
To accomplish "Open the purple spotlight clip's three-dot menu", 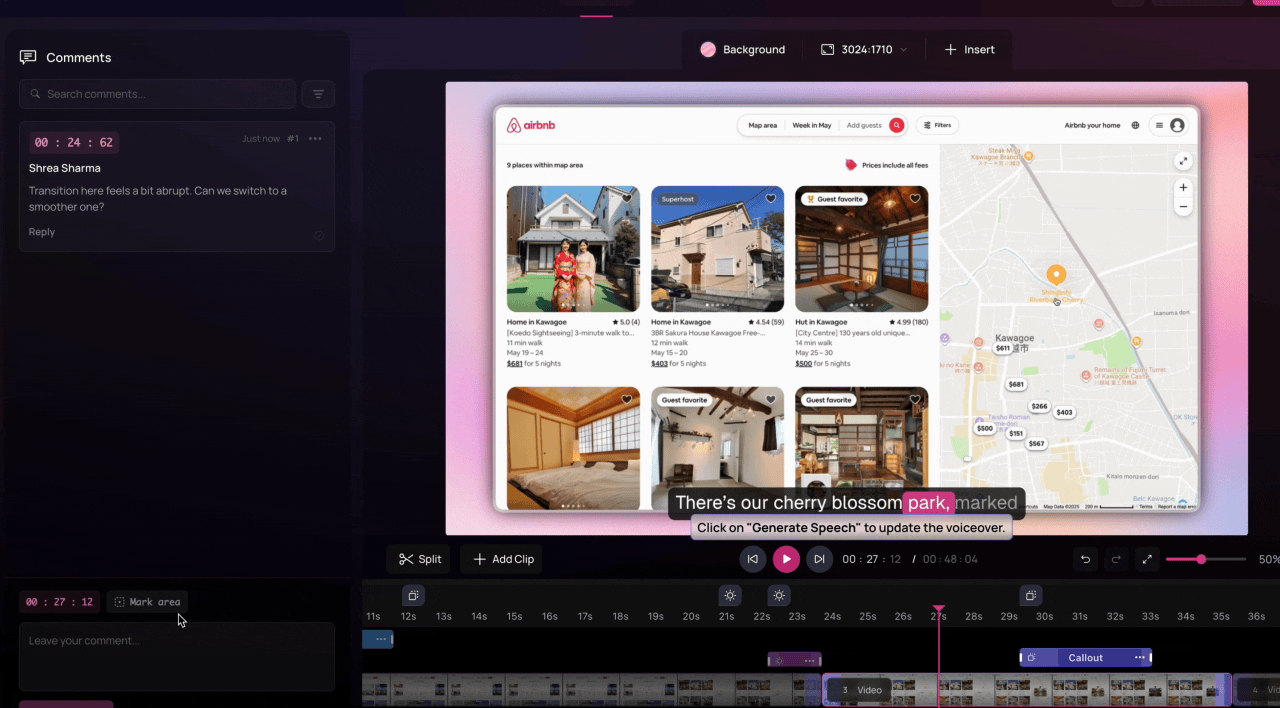I will pos(809,660).
